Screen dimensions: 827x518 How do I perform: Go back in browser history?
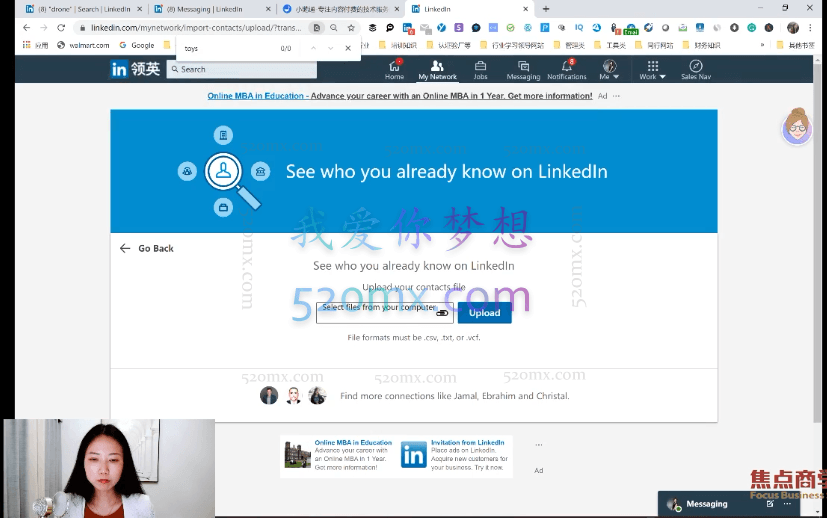[27, 27]
